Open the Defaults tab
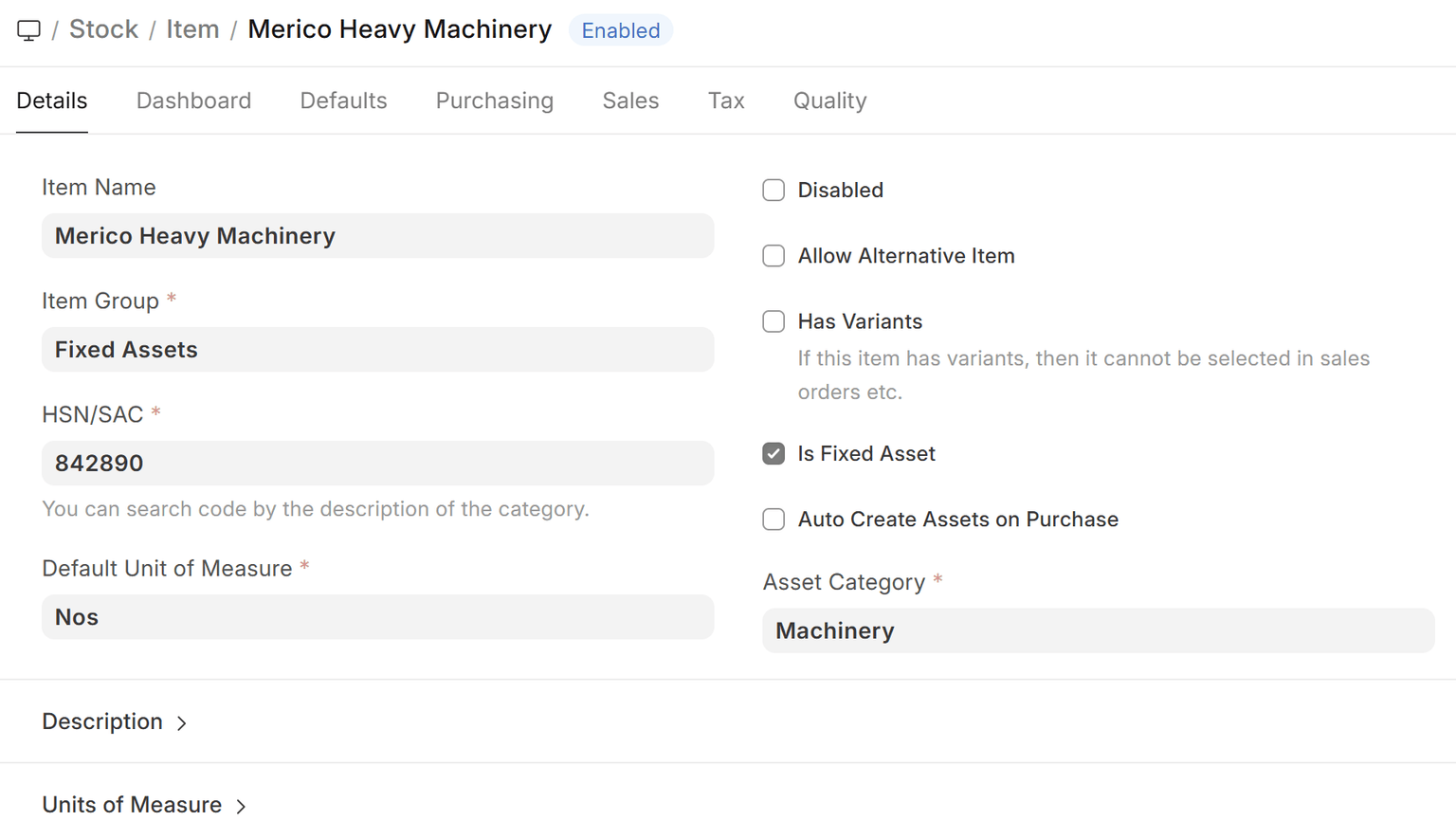 pos(343,100)
